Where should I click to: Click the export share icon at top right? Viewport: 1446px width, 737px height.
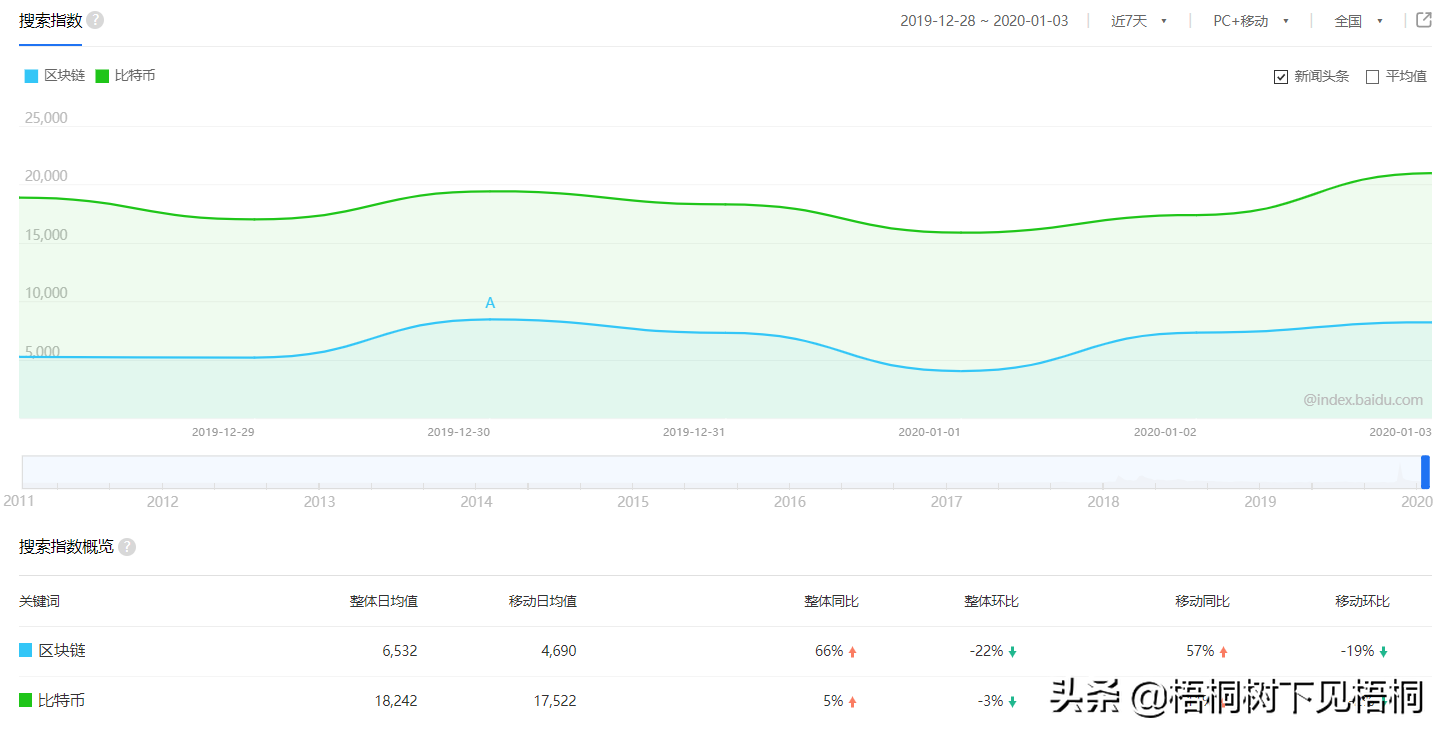point(1424,20)
